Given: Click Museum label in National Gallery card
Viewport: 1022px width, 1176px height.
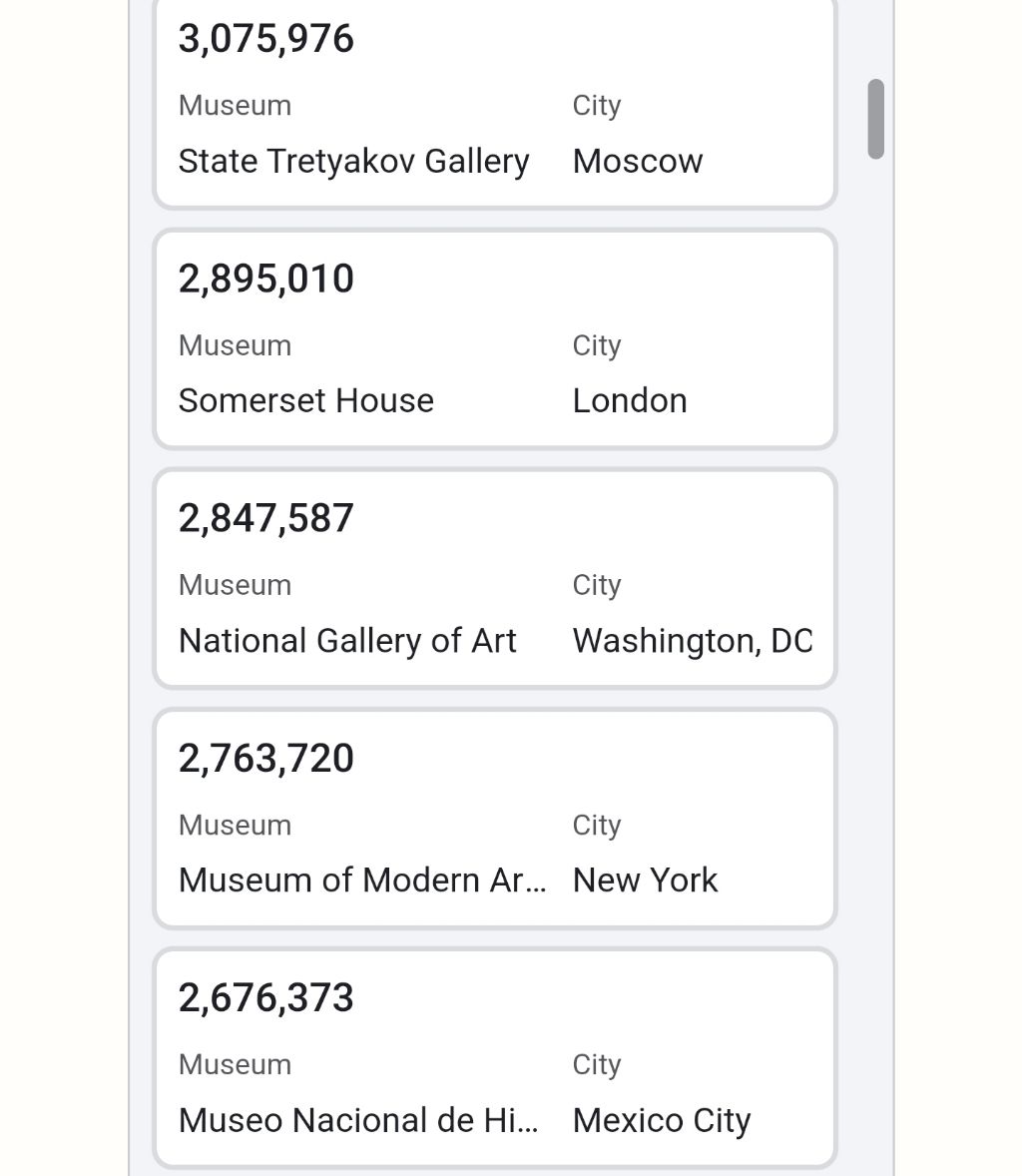Looking at the screenshot, I should click(235, 585).
